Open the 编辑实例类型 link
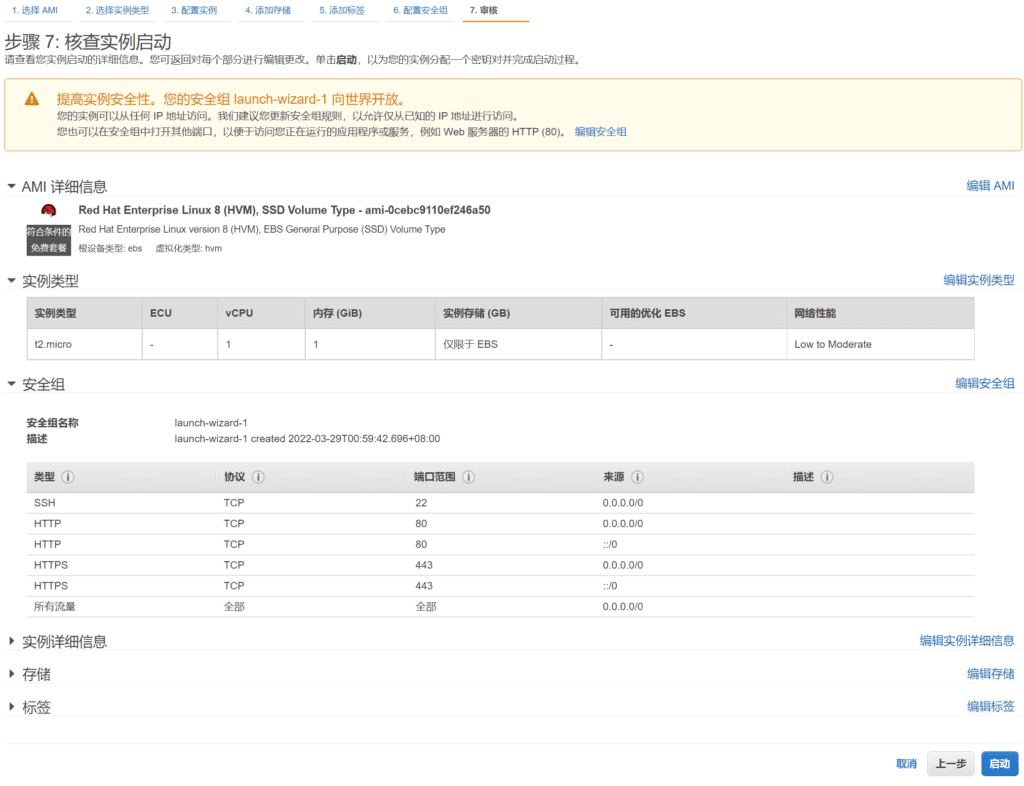The image size is (1024, 786). click(x=978, y=280)
